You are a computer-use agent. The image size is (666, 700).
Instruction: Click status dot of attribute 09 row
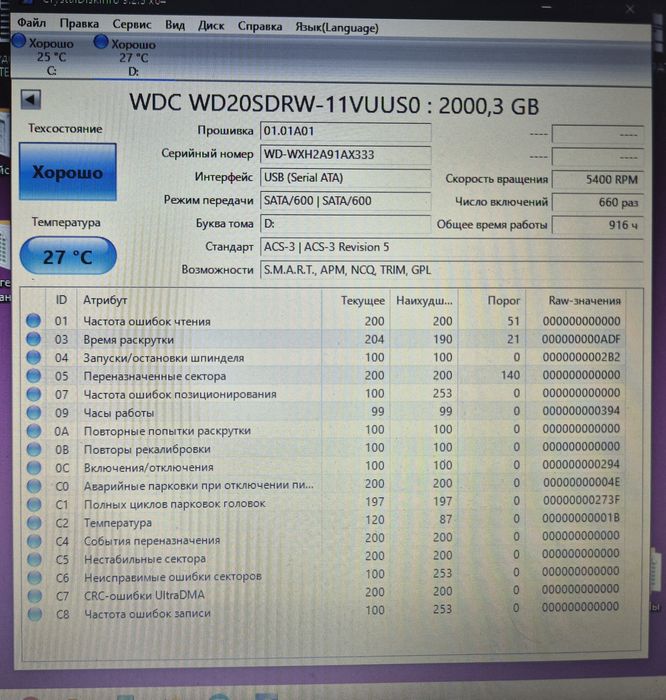(x=34, y=412)
